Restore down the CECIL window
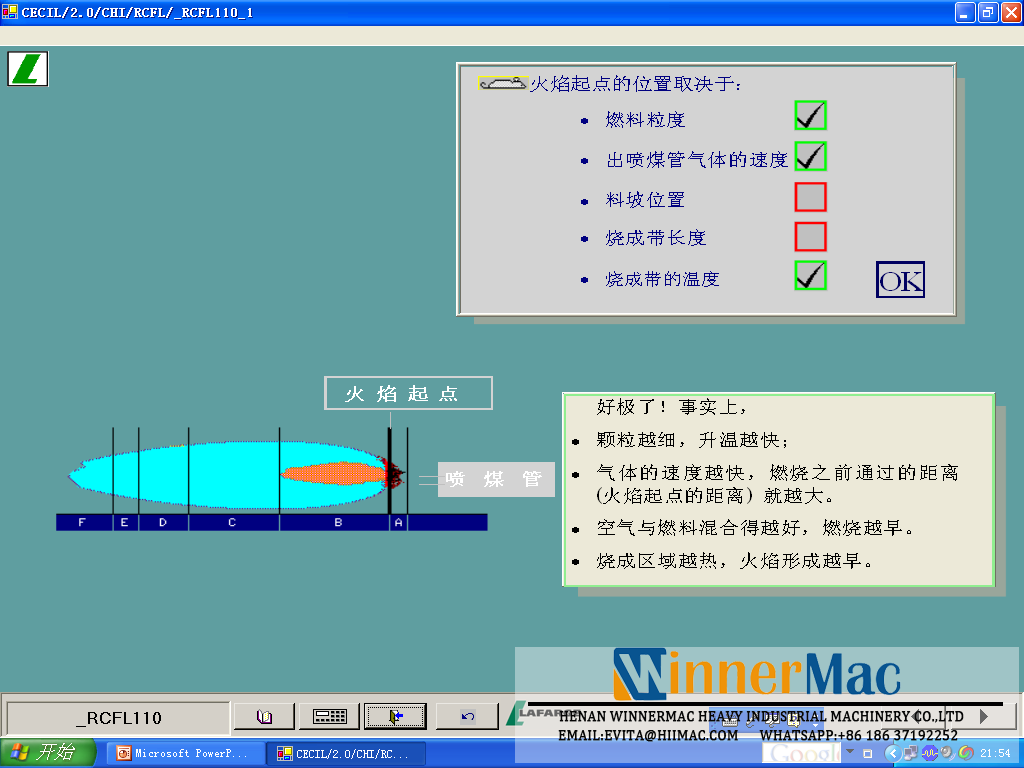This screenshot has width=1024, height=768. pos(988,12)
